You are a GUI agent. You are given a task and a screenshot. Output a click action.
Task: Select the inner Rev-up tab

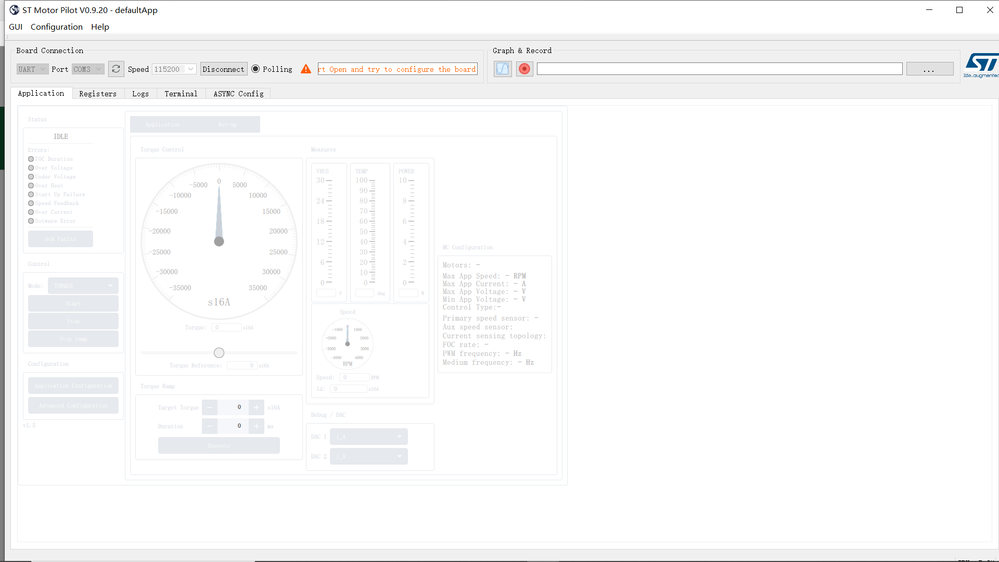tap(227, 124)
